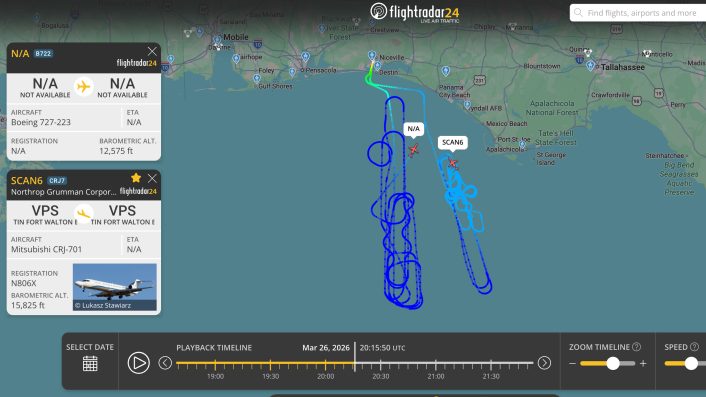Open the Flightradar24 logo homepage
Screen dimensions: 706x397
(x=415, y=13)
